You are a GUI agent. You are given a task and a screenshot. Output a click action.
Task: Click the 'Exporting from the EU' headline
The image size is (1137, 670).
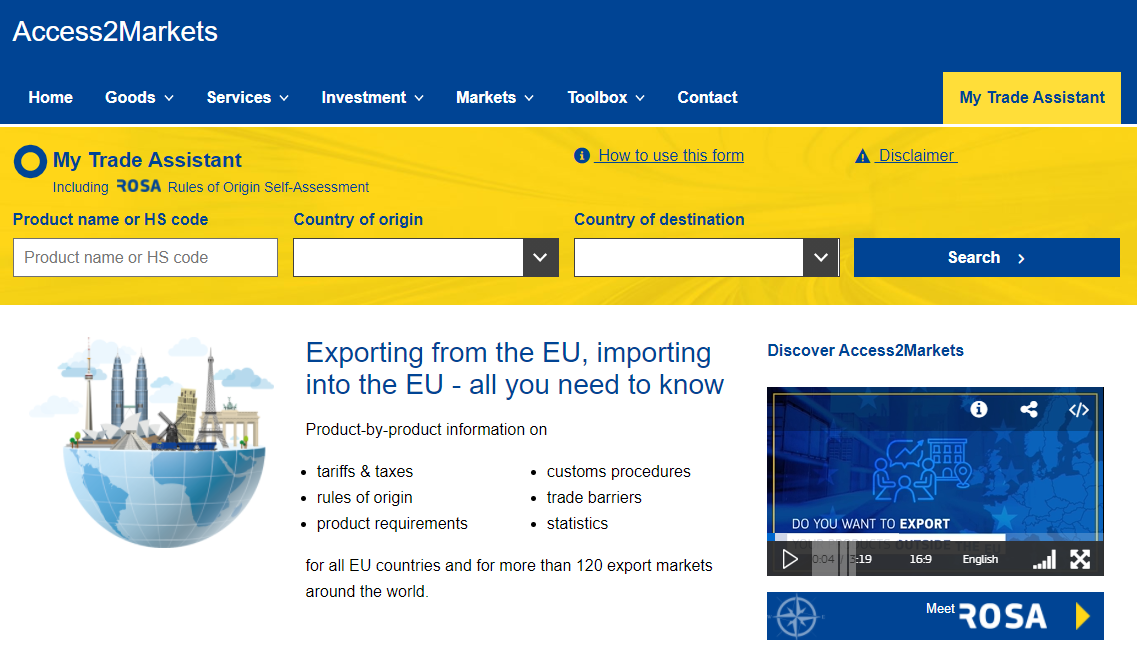[514, 368]
